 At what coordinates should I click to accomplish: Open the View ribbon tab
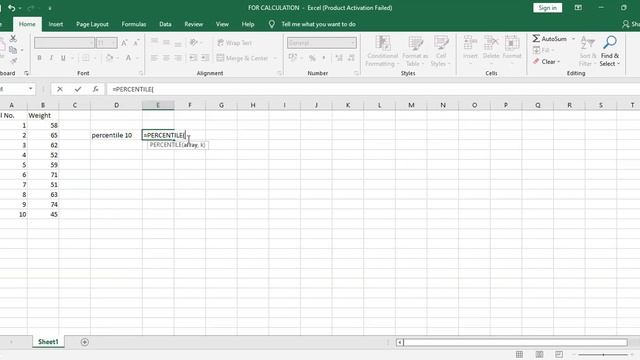click(x=222, y=24)
